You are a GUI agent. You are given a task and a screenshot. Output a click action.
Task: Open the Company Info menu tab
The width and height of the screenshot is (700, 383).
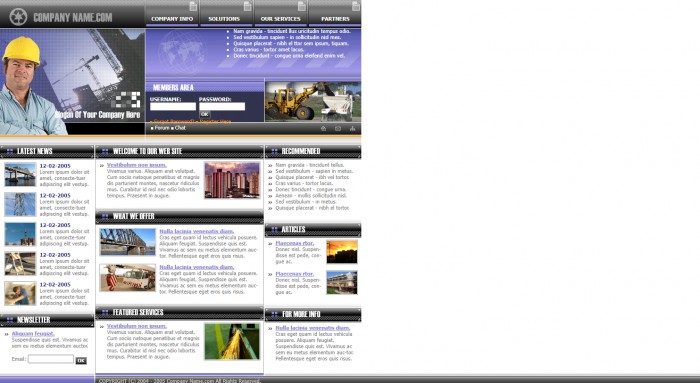pos(172,19)
